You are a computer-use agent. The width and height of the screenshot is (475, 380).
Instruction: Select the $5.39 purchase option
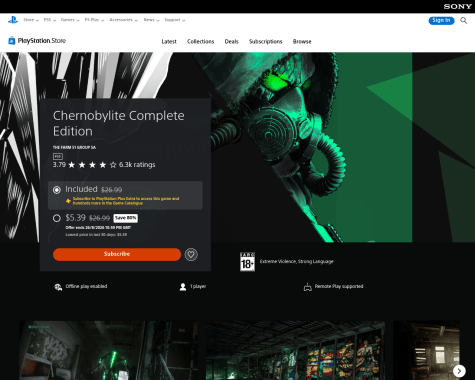(x=57, y=218)
